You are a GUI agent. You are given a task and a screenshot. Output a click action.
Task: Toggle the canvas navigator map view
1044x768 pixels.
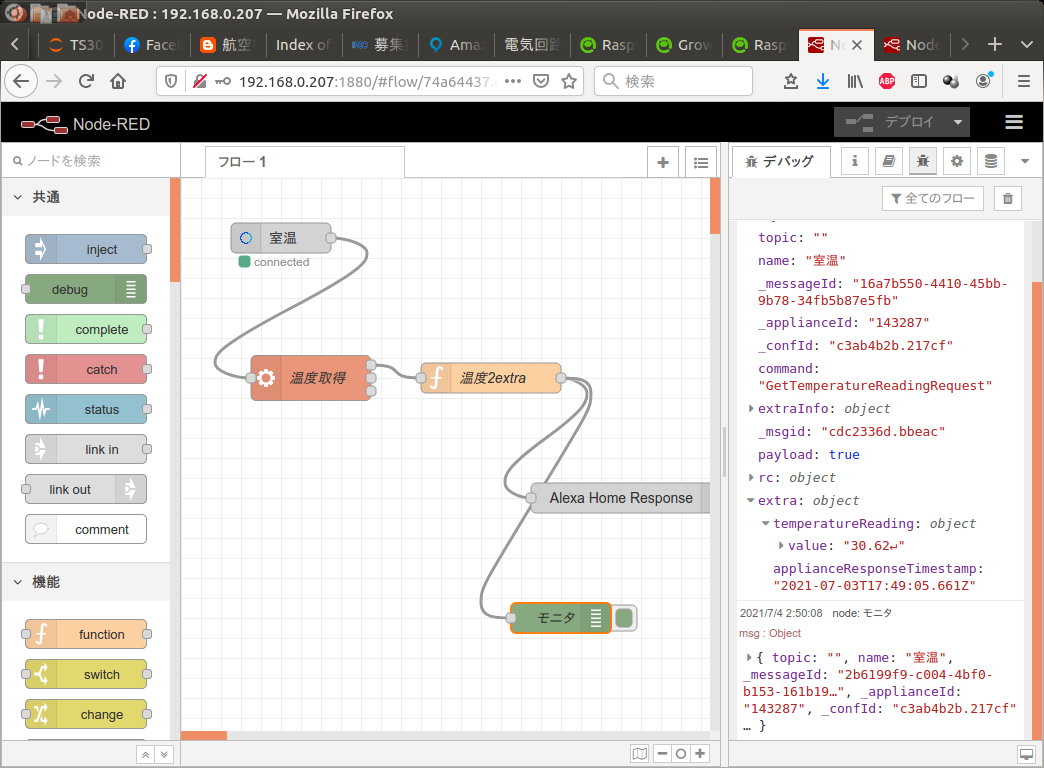[x=639, y=753]
